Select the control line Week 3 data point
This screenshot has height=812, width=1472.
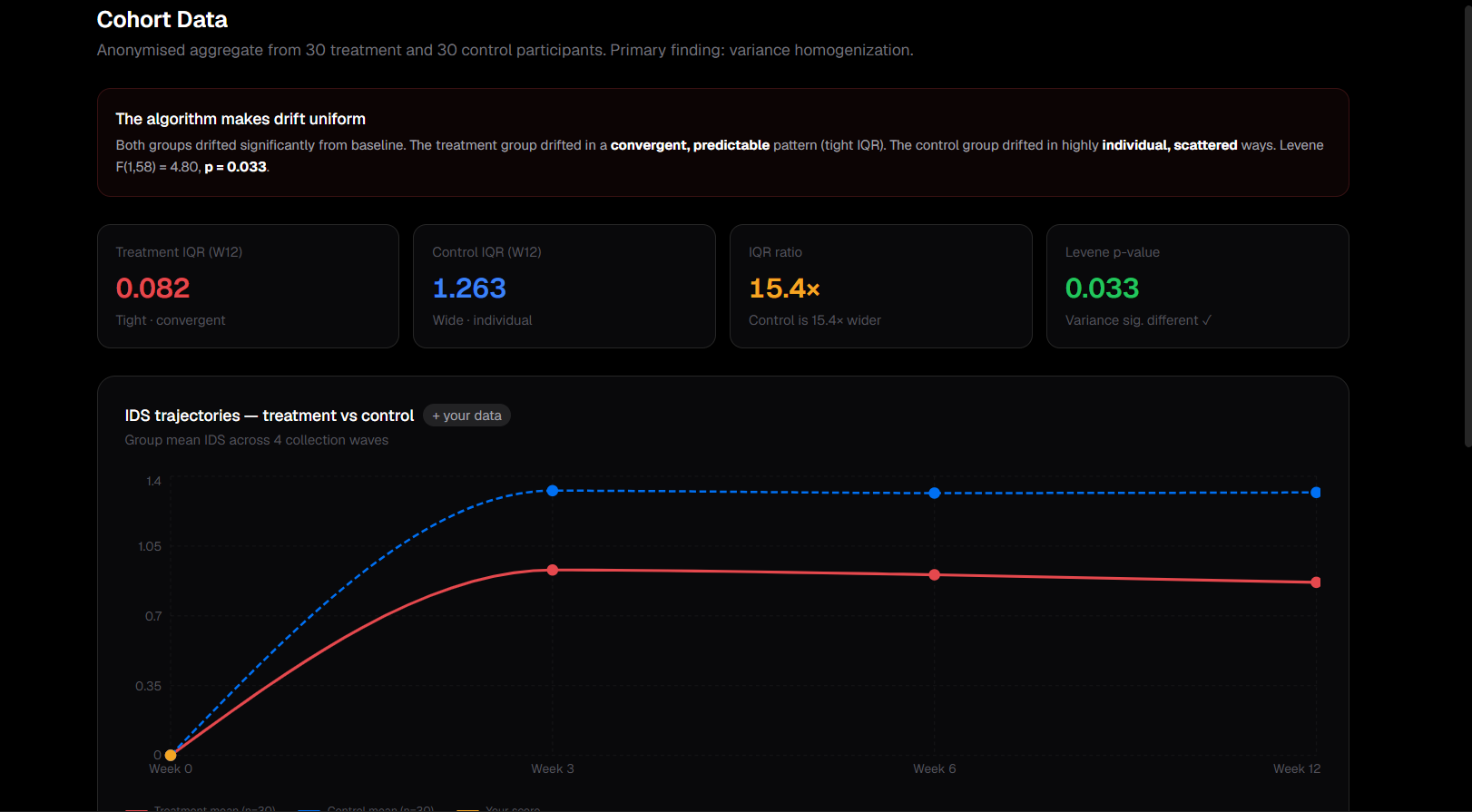(553, 491)
